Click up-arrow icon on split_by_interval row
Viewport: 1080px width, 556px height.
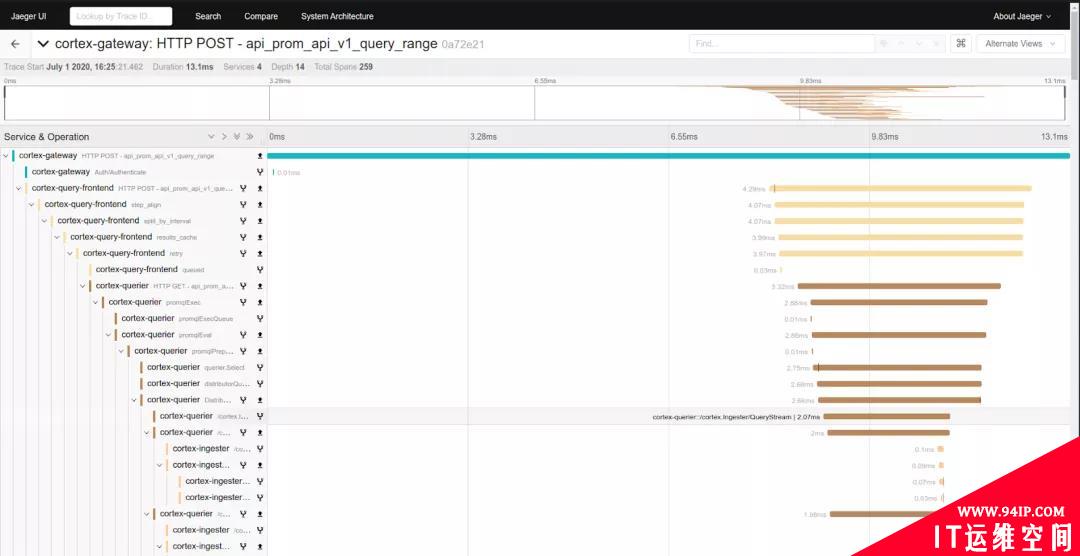pos(260,221)
